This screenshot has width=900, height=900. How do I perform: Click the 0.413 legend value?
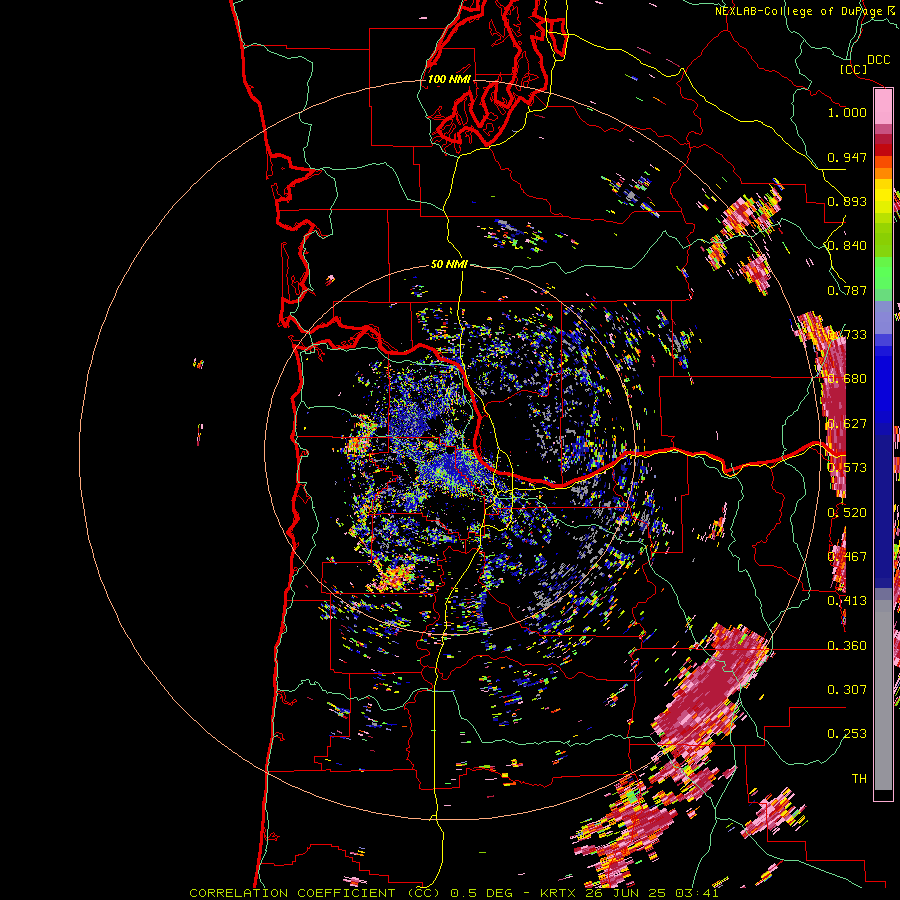847,601
